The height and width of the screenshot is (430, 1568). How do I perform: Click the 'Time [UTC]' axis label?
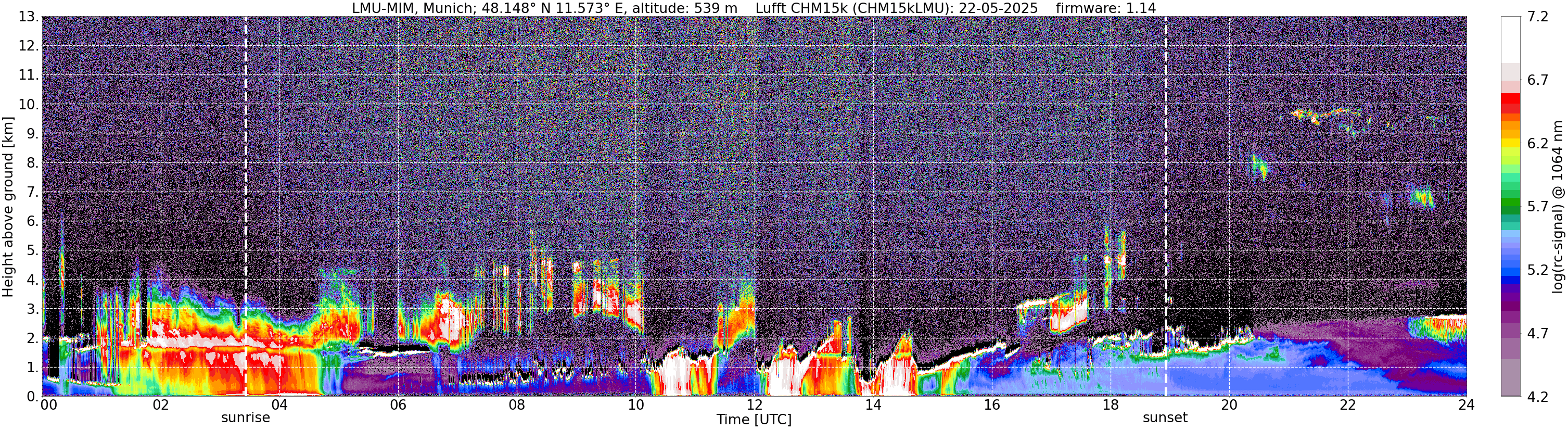coord(754,420)
